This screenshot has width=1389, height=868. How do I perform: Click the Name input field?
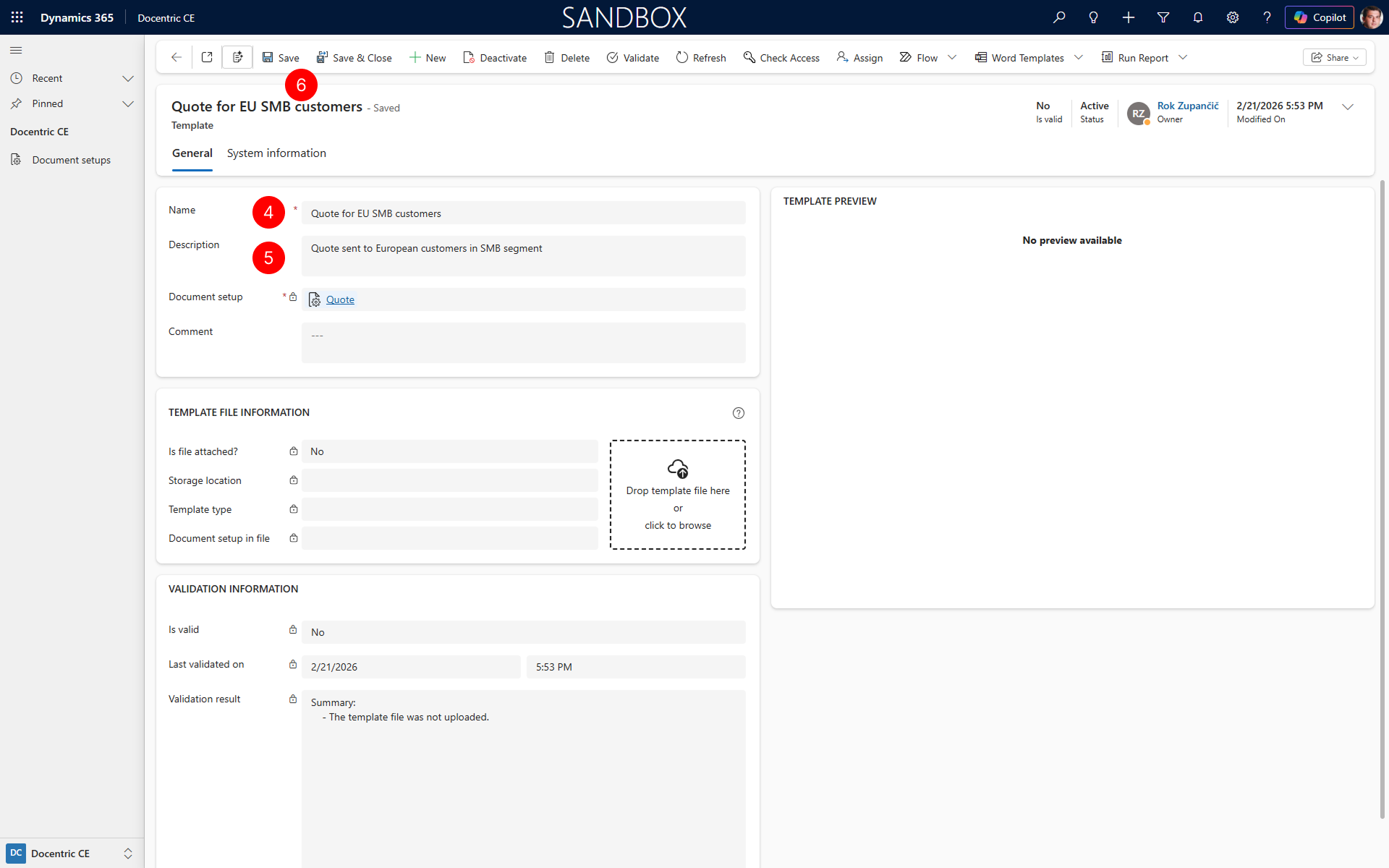[x=523, y=213]
